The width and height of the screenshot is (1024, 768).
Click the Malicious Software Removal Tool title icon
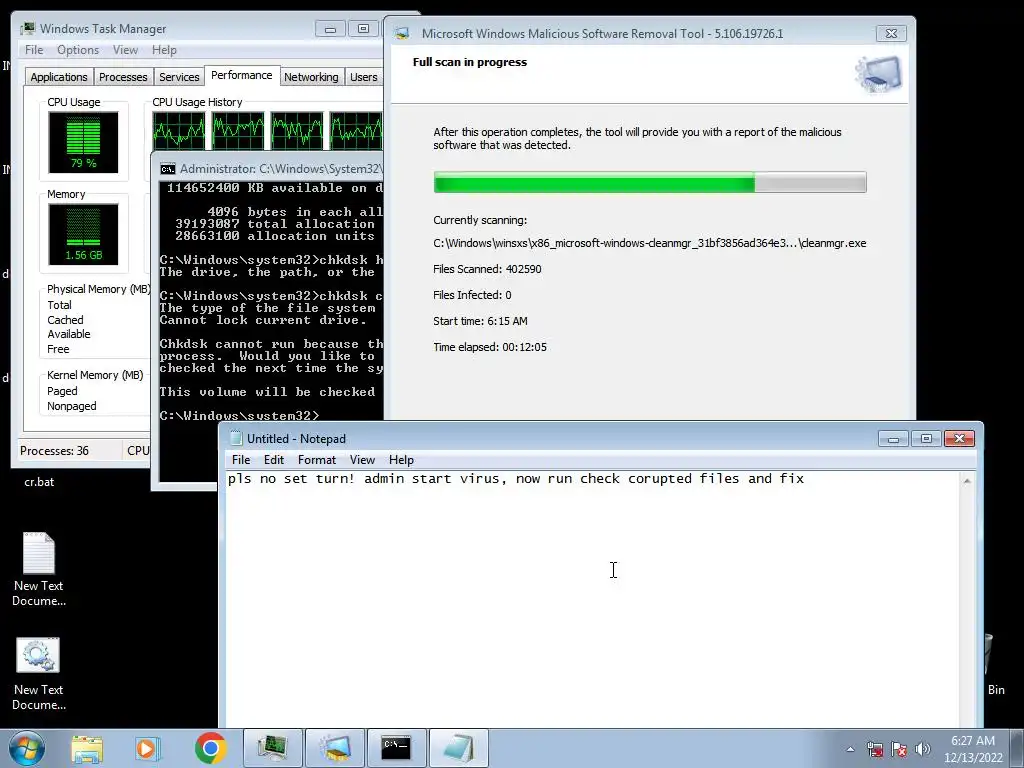(x=402, y=33)
